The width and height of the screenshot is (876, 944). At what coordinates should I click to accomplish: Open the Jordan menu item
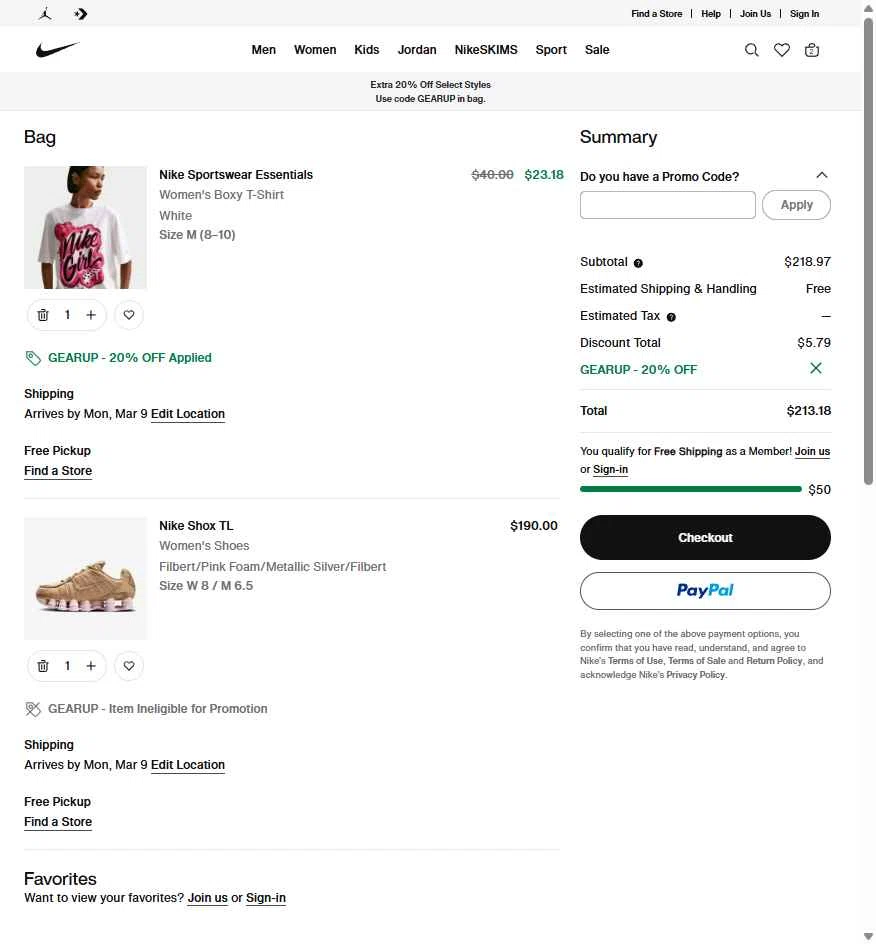point(417,50)
